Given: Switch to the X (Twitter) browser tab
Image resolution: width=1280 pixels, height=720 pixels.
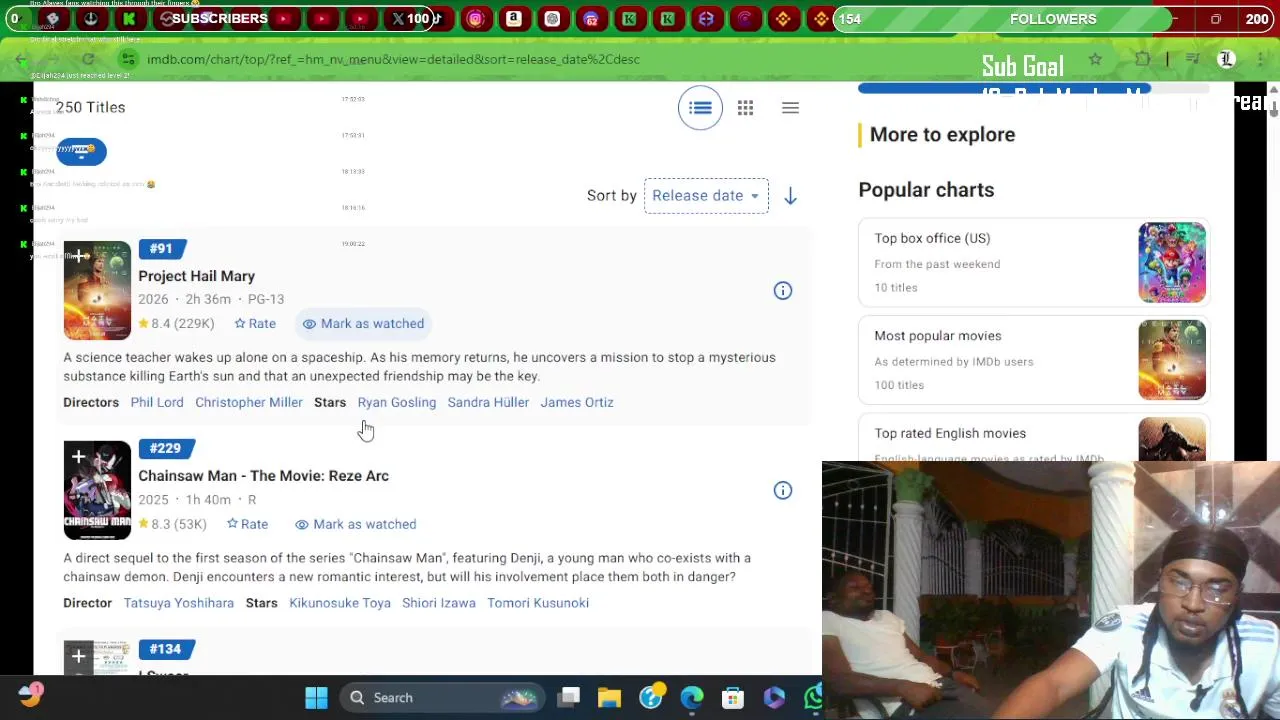Looking at the screenshot, I should pos(399,19).
